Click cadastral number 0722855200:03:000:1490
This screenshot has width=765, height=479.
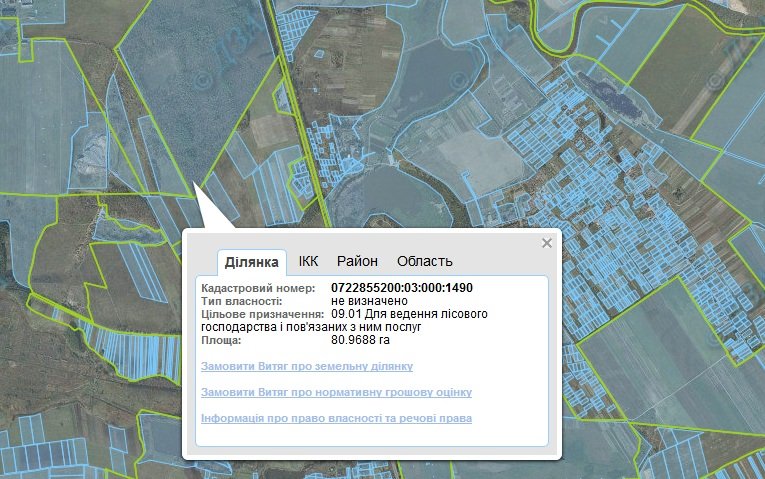[x=401, y=288]
